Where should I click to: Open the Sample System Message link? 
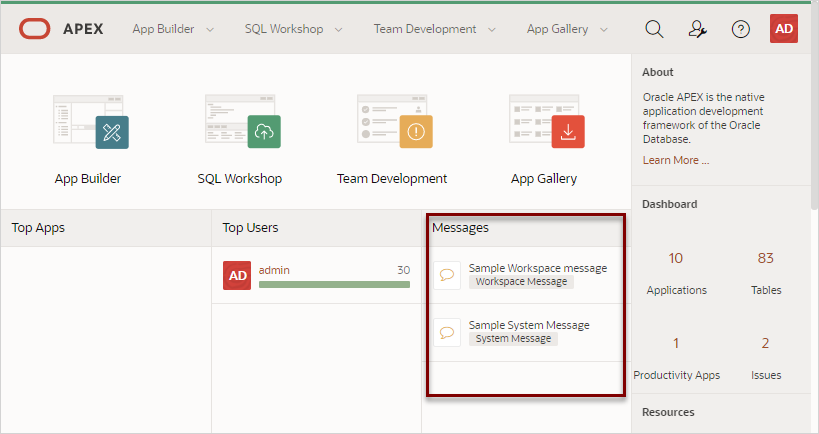pyautogui.click(x=529, y=325)
